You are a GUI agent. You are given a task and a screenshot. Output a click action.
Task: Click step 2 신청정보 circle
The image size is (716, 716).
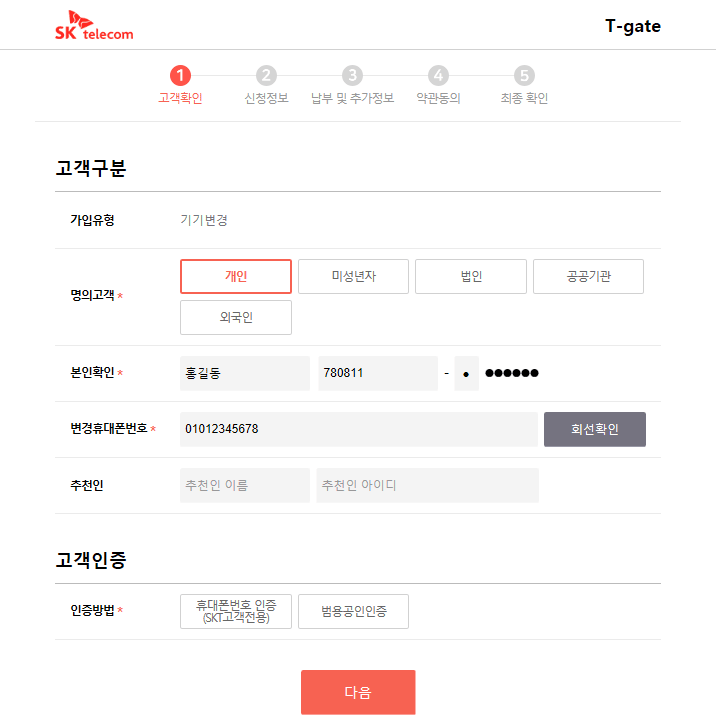pyautogui.click(x=266, y=75)
